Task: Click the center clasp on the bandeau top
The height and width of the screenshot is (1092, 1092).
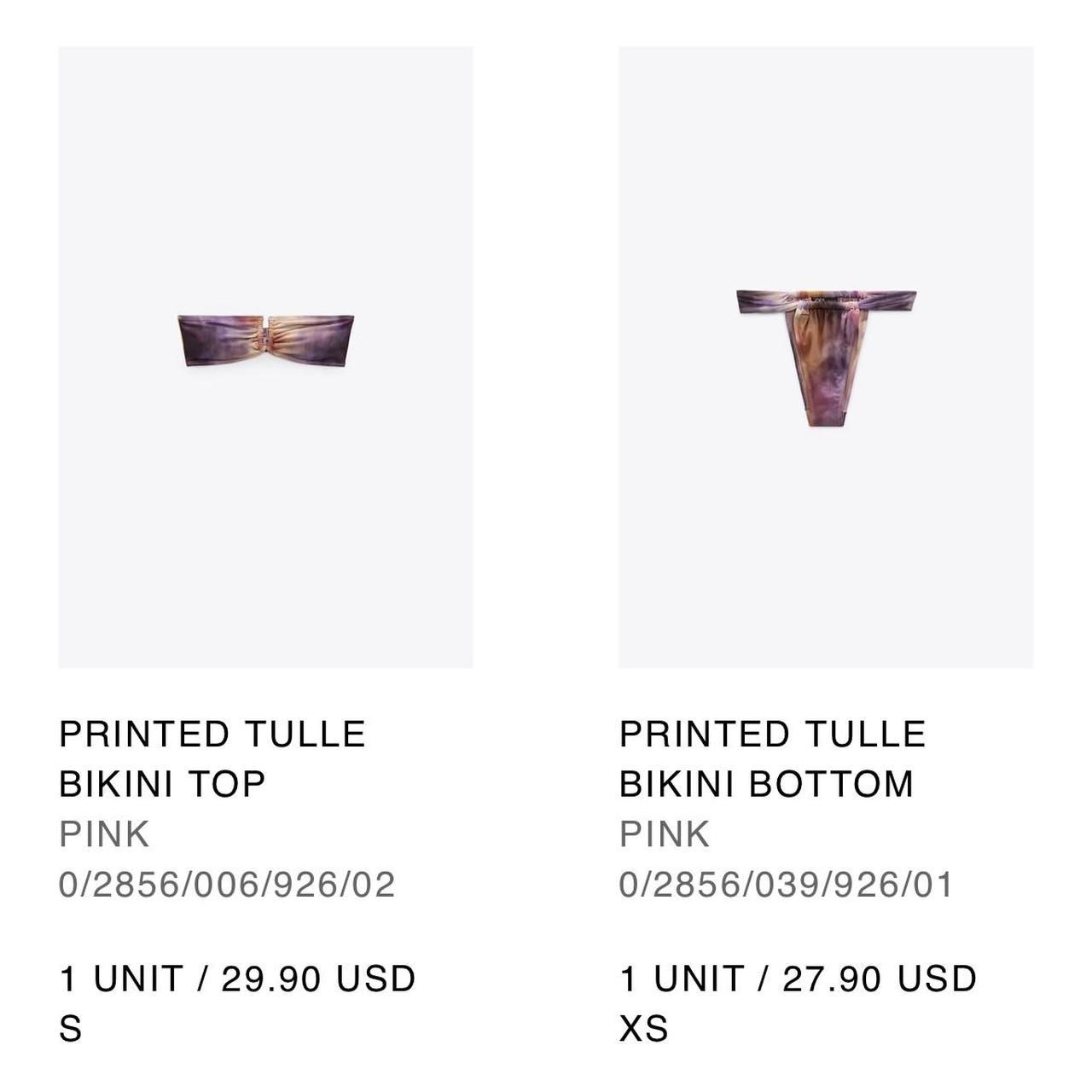Action: (x=271, y=339)
